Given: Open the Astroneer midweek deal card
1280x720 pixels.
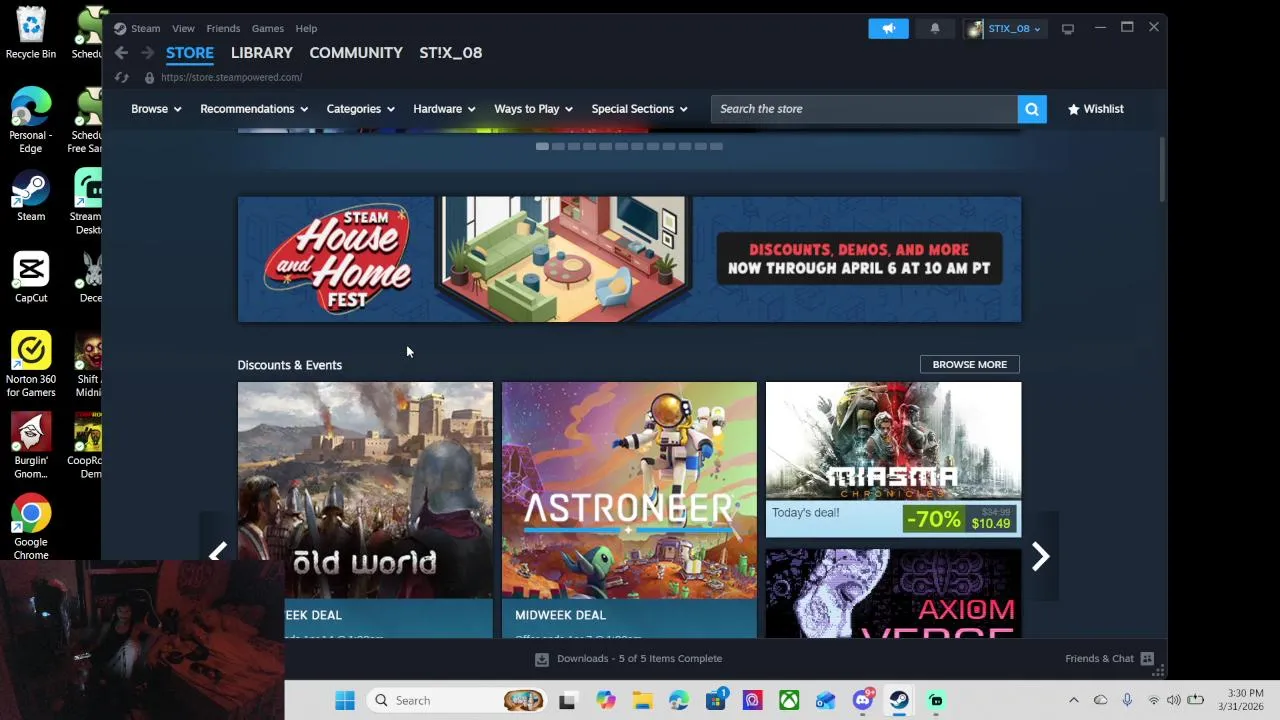Looking at the screenshot, I should (629, 510).
